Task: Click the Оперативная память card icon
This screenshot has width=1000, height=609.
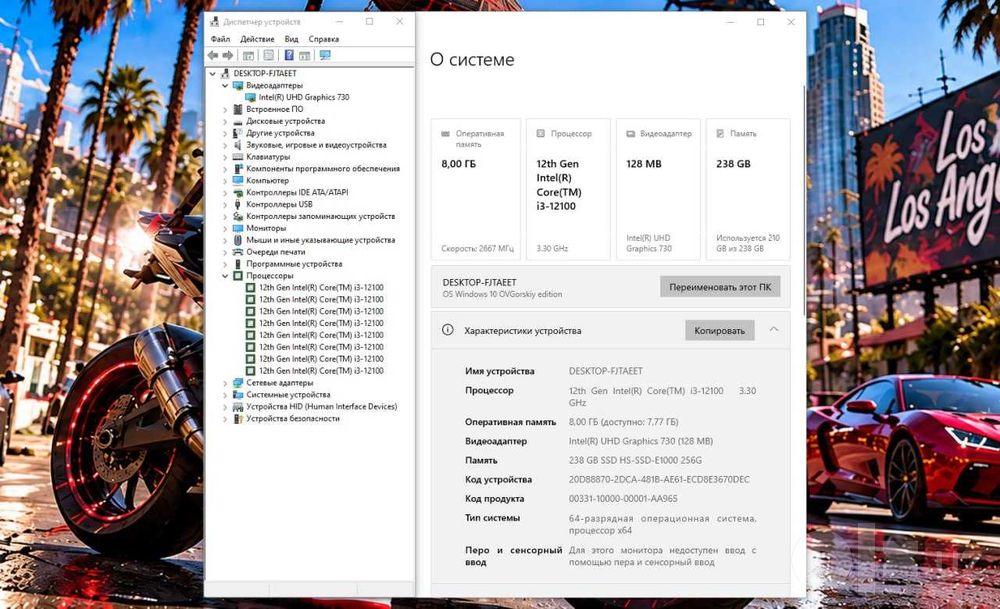Action: [446, 134]
